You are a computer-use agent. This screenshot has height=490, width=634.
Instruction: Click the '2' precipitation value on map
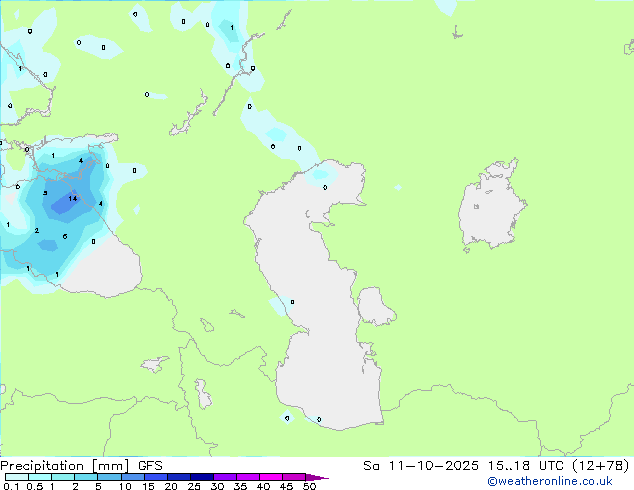[37, 230]
